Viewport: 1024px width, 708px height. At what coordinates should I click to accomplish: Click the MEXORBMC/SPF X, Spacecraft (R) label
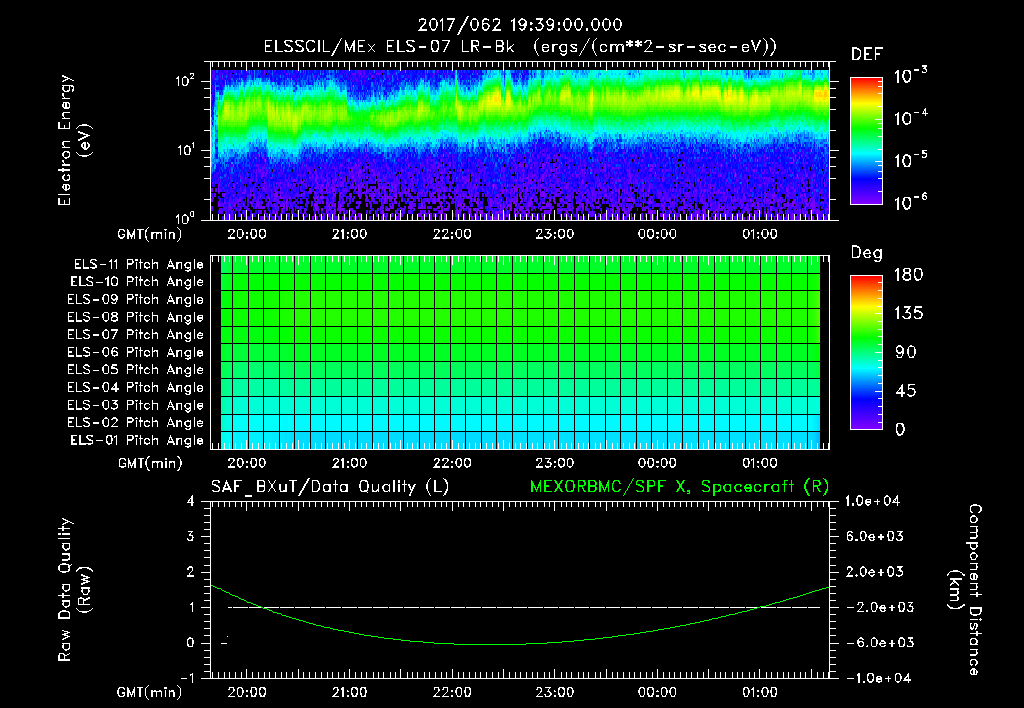coord(679,487)
